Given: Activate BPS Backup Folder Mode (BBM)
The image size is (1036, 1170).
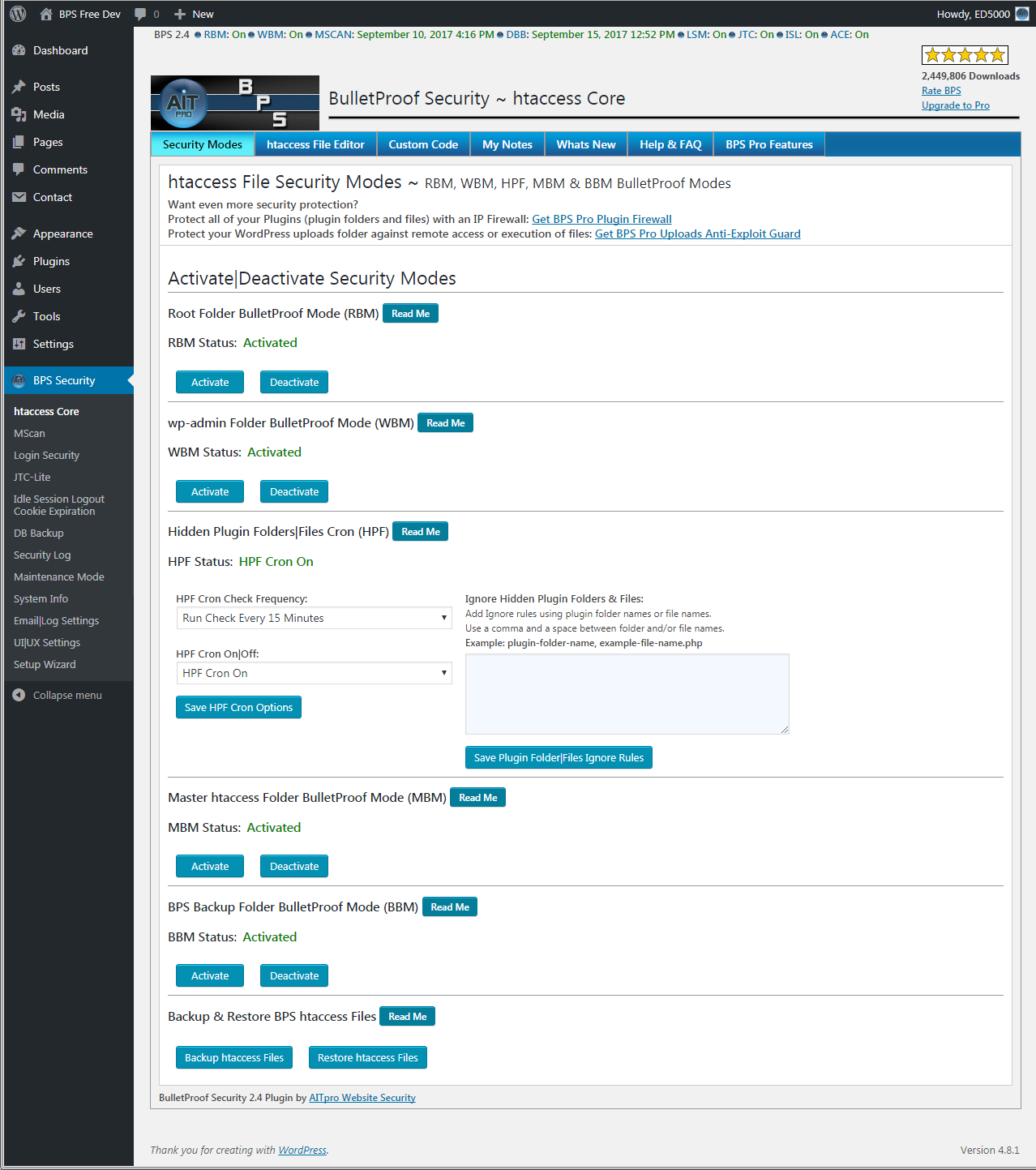Looking at the screenshot, I should [210, 975].
